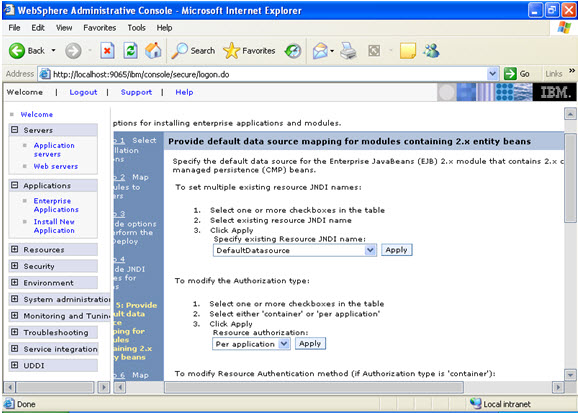The image size is (578, 413).
Task: Select the Step 5 Provide default data item
Action: (x=136, y=331)
